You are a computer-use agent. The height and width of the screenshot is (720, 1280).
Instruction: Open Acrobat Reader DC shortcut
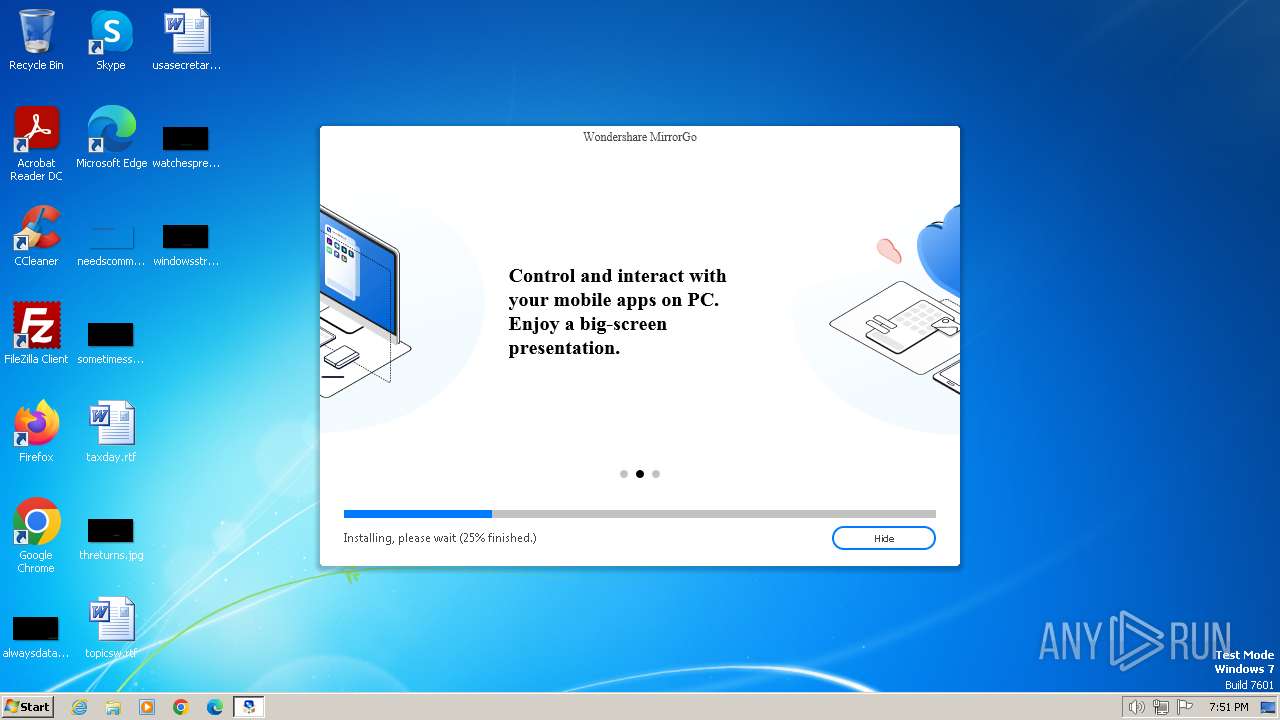[x=36, y=144]
